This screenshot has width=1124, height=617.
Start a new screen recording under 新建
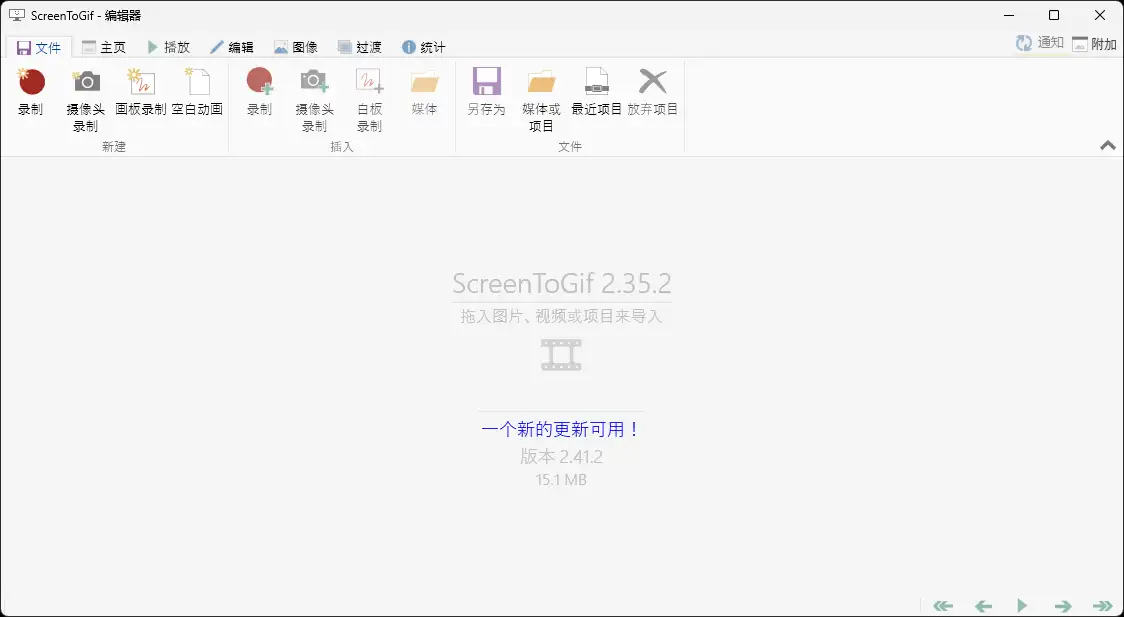tap(31, 92)
